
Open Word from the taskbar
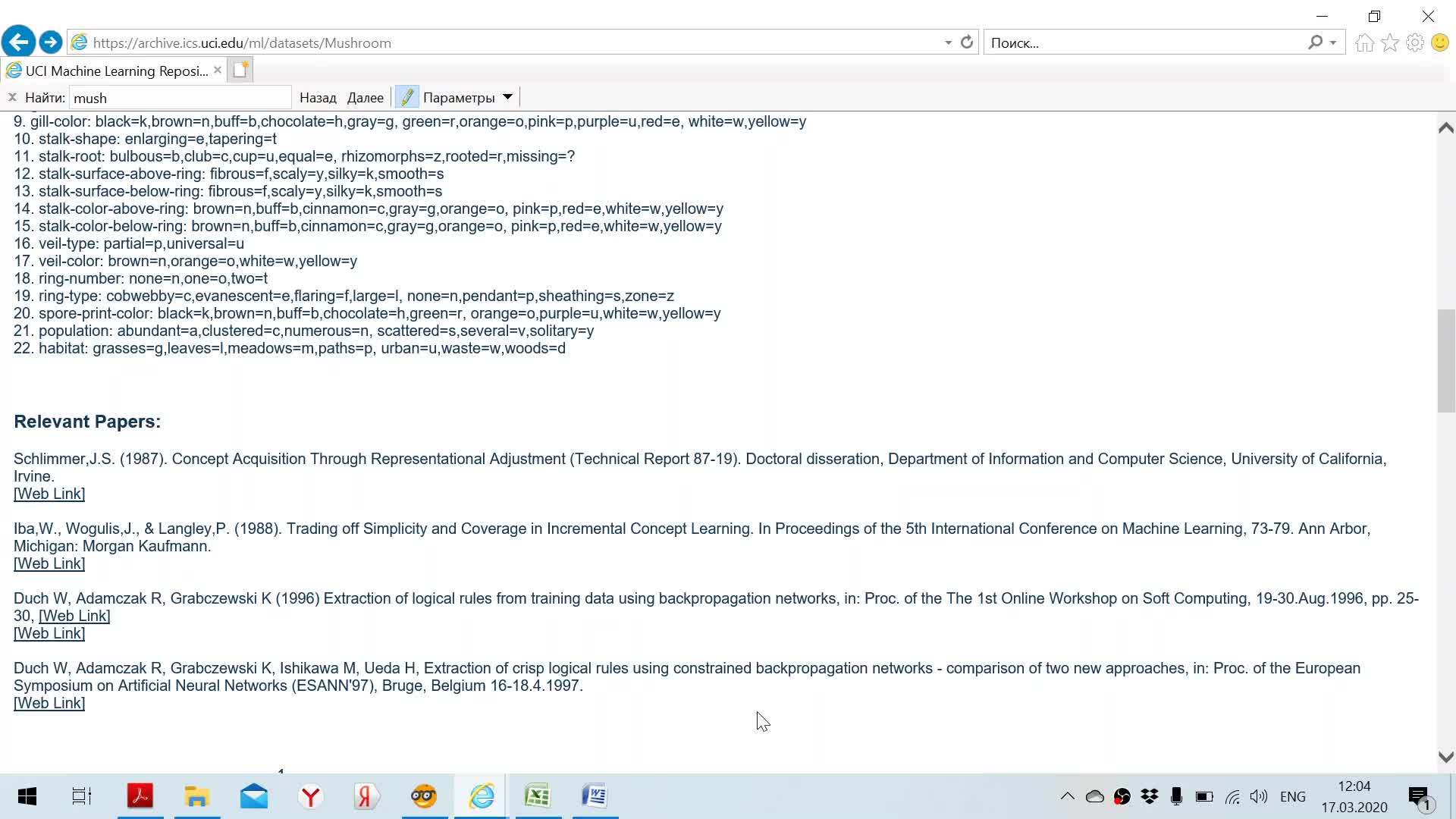[595, 796]
